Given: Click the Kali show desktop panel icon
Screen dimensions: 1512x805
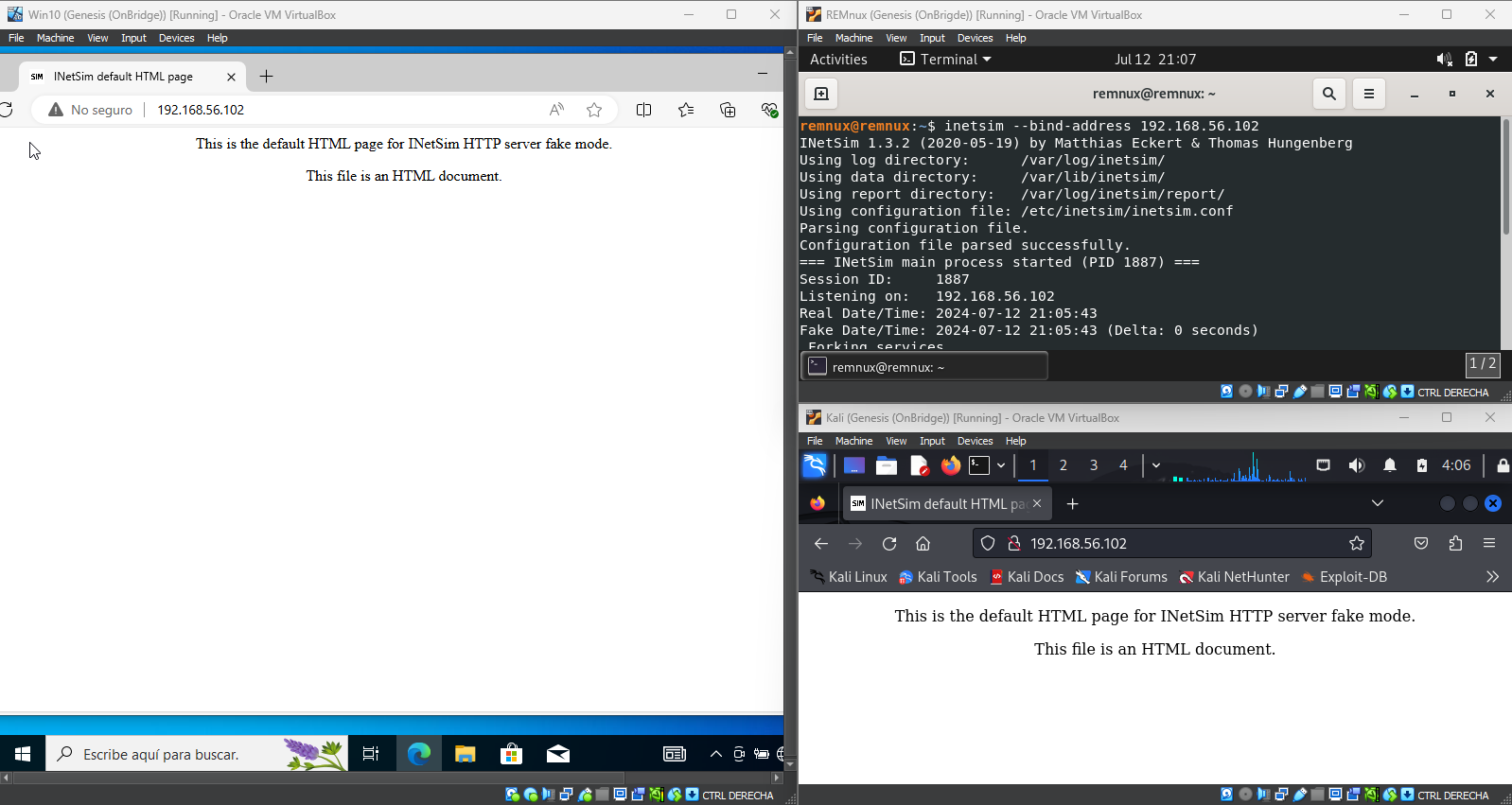Looking at the screenshot, I should (853, 465).
